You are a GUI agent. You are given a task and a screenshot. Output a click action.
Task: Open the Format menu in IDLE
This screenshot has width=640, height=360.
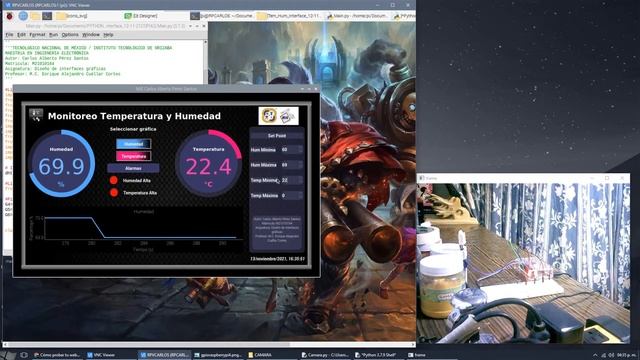(x=37, y=35)
